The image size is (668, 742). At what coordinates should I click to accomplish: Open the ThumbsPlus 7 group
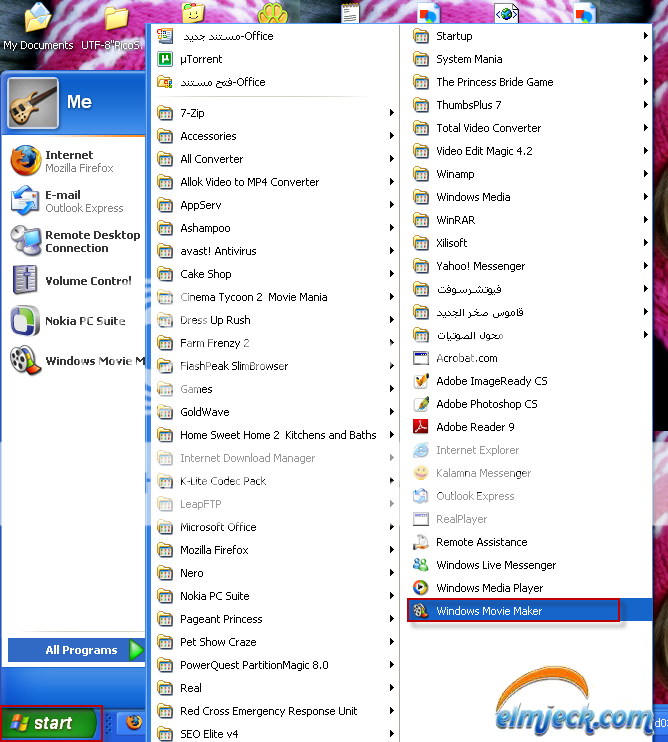pyautogui.click(x=530, y=105)
